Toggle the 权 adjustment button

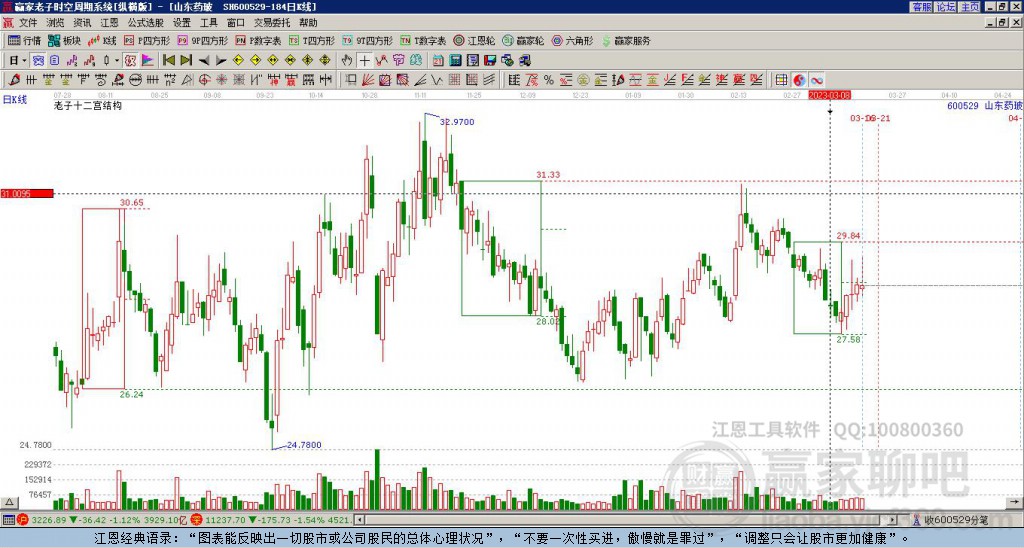(130, 61)
